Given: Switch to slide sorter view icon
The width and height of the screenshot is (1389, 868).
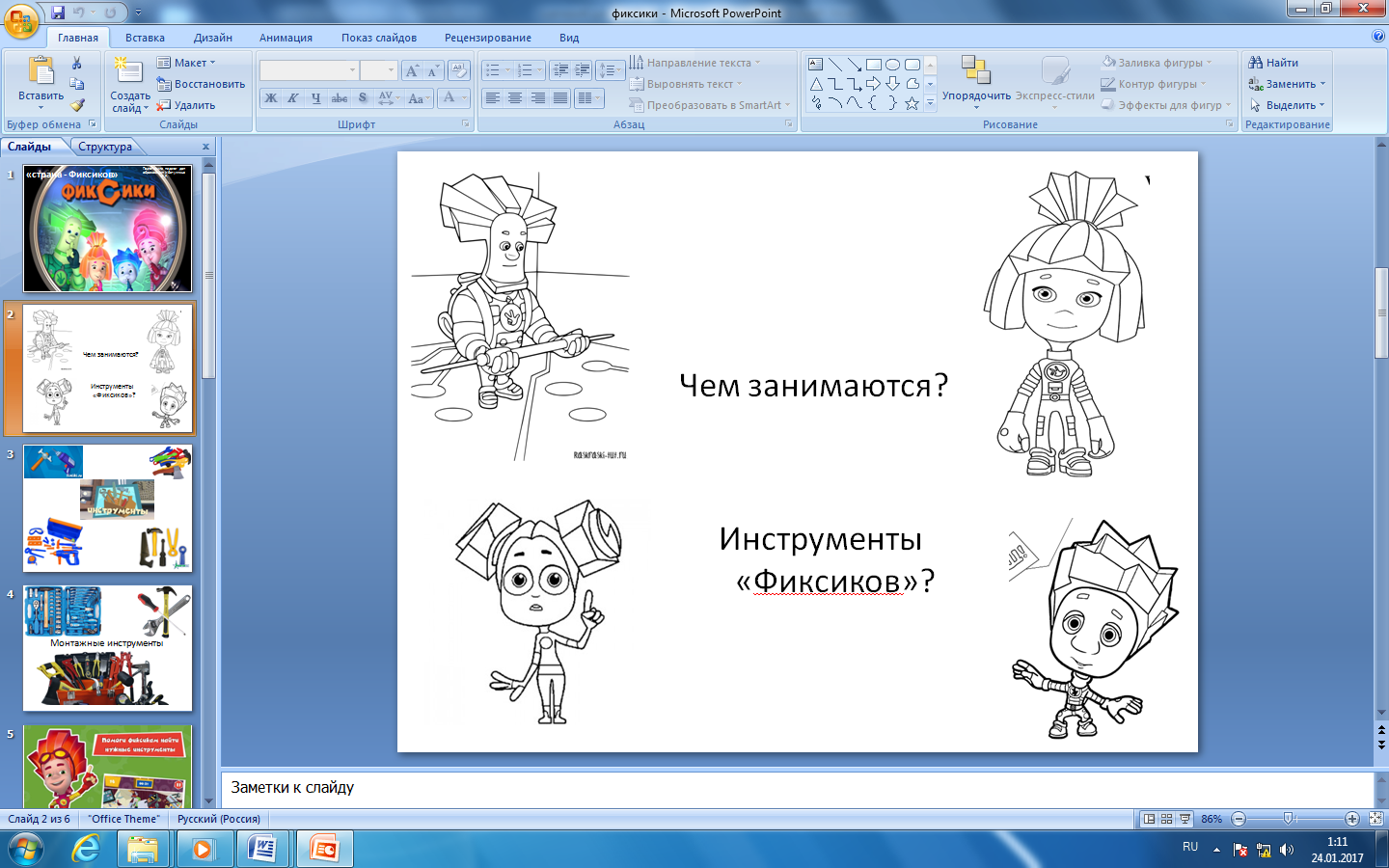Looking at the screenshot, I should point(1167,819).
